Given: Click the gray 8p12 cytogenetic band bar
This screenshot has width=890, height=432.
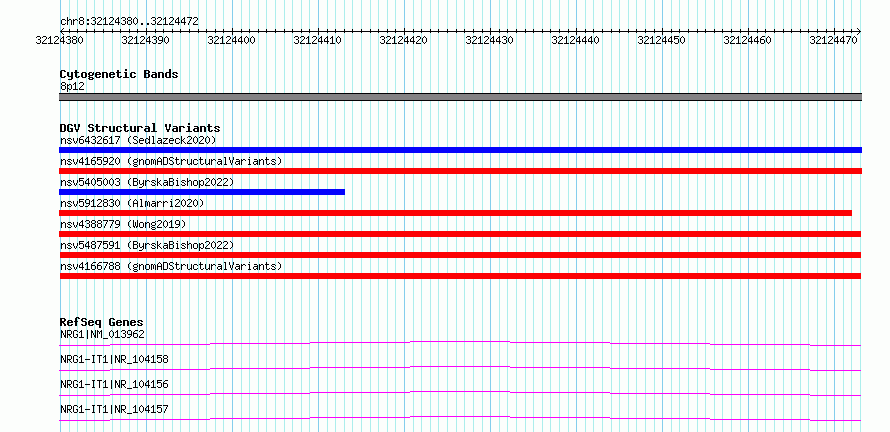Looking at the screenshot, I should coord(460,97).
